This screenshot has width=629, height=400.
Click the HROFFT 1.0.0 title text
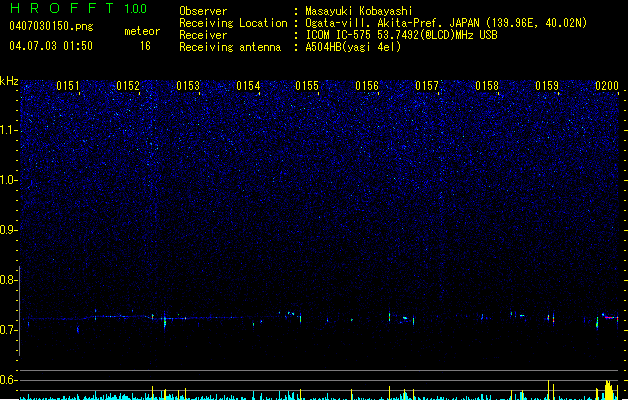tap(79, 8)
